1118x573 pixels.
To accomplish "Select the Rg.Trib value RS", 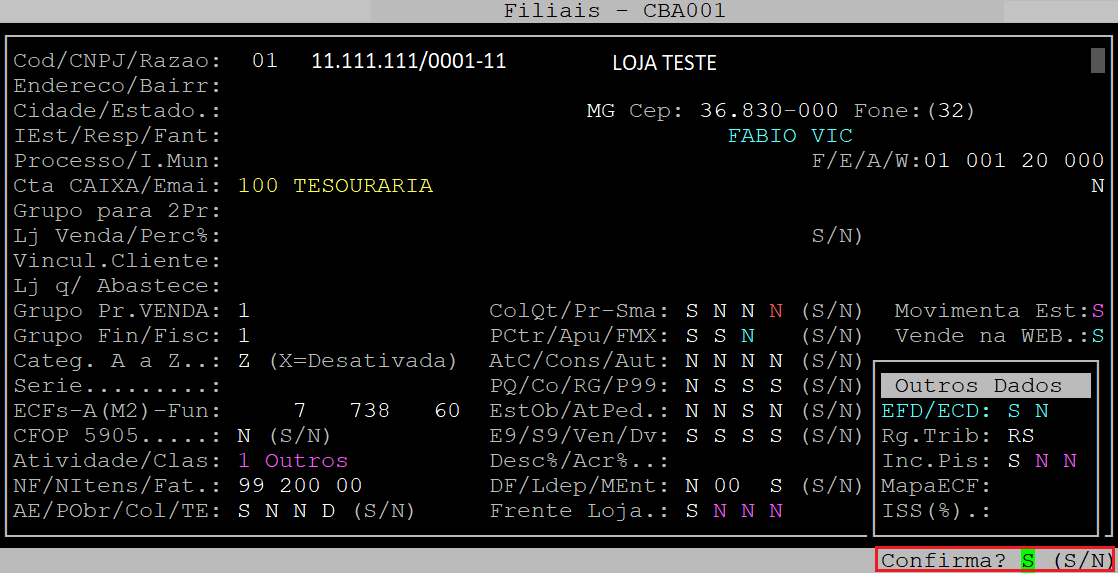I will [1020, 436].
